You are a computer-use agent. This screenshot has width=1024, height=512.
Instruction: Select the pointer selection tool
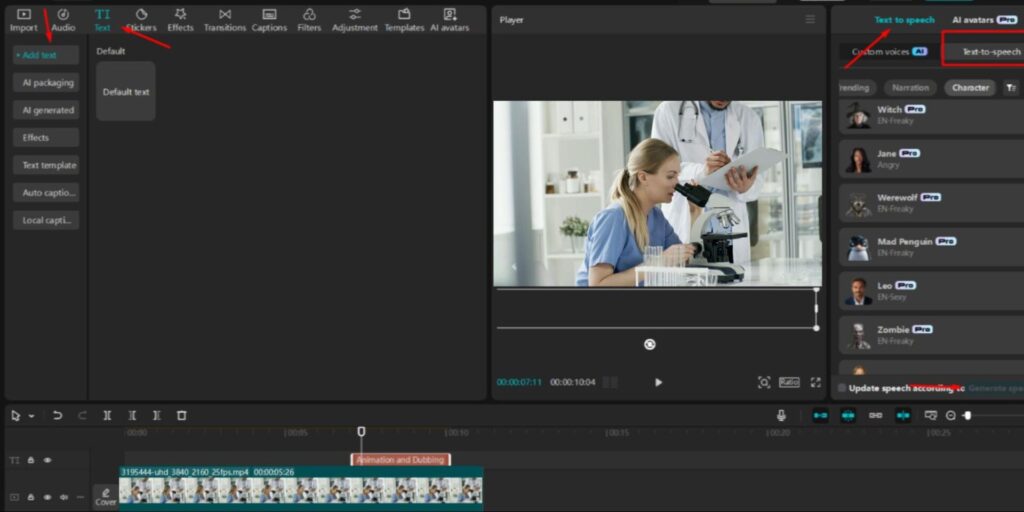pos(16,415)
